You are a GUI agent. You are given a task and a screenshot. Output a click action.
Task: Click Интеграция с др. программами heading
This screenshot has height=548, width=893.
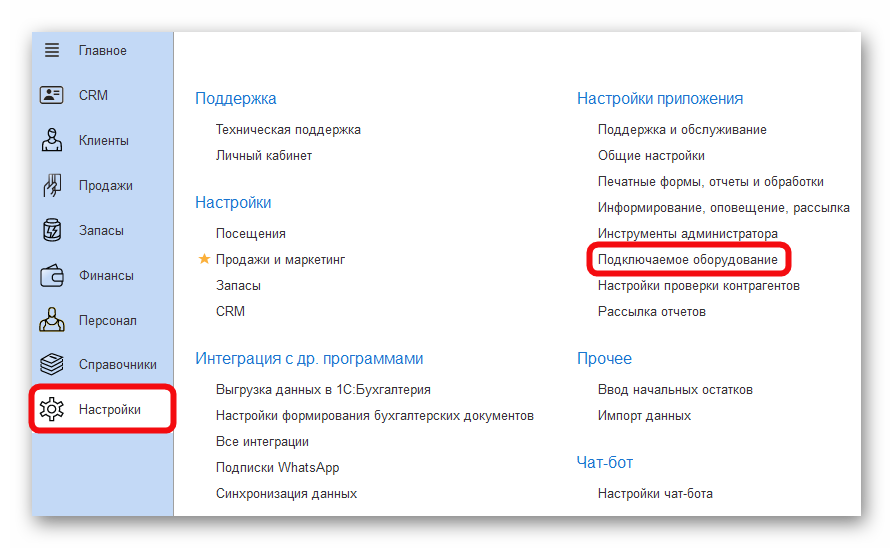pyautogui.click(x=309, y=358)
